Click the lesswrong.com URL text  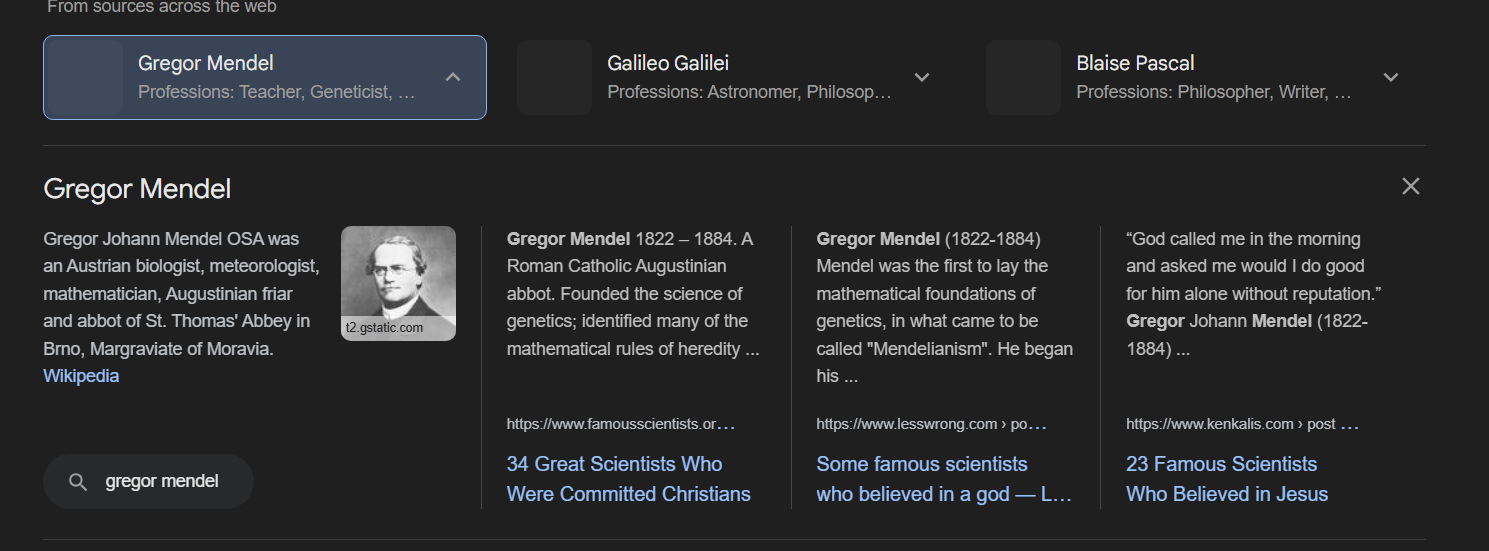[930, 424]
